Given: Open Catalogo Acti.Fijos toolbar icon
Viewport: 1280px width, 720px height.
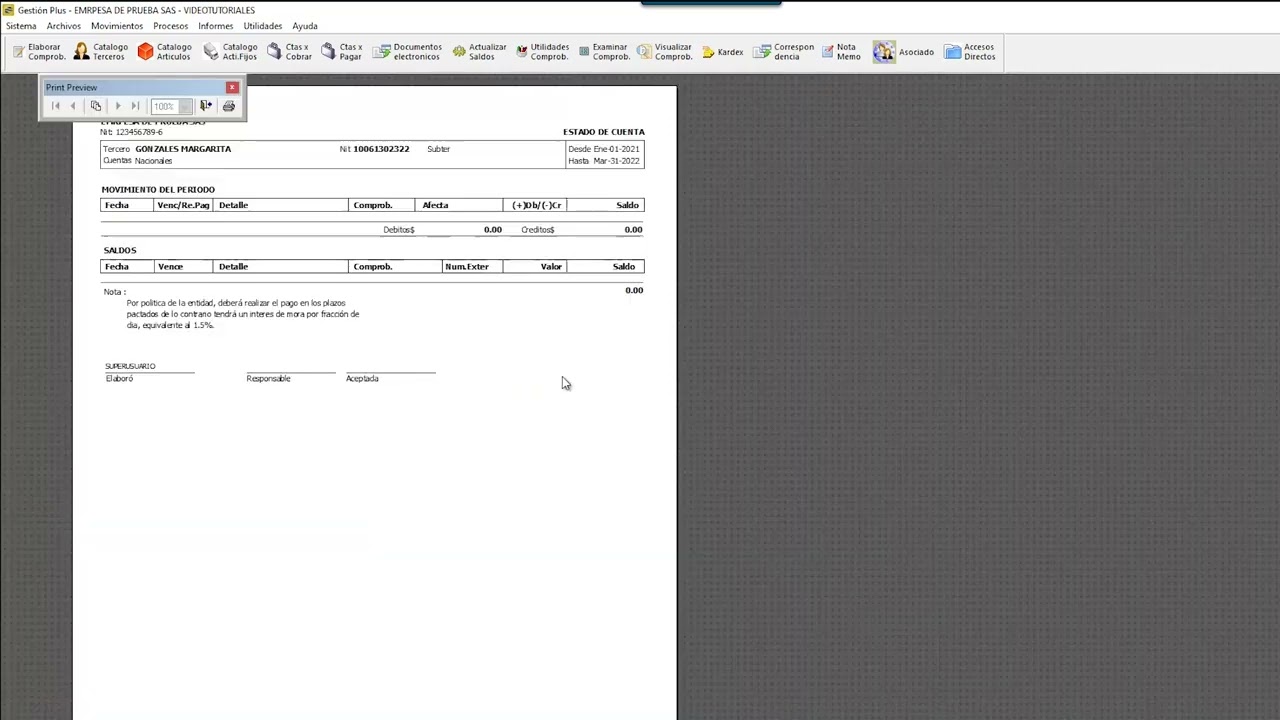Looking at the screenshot, I should 230,52.
